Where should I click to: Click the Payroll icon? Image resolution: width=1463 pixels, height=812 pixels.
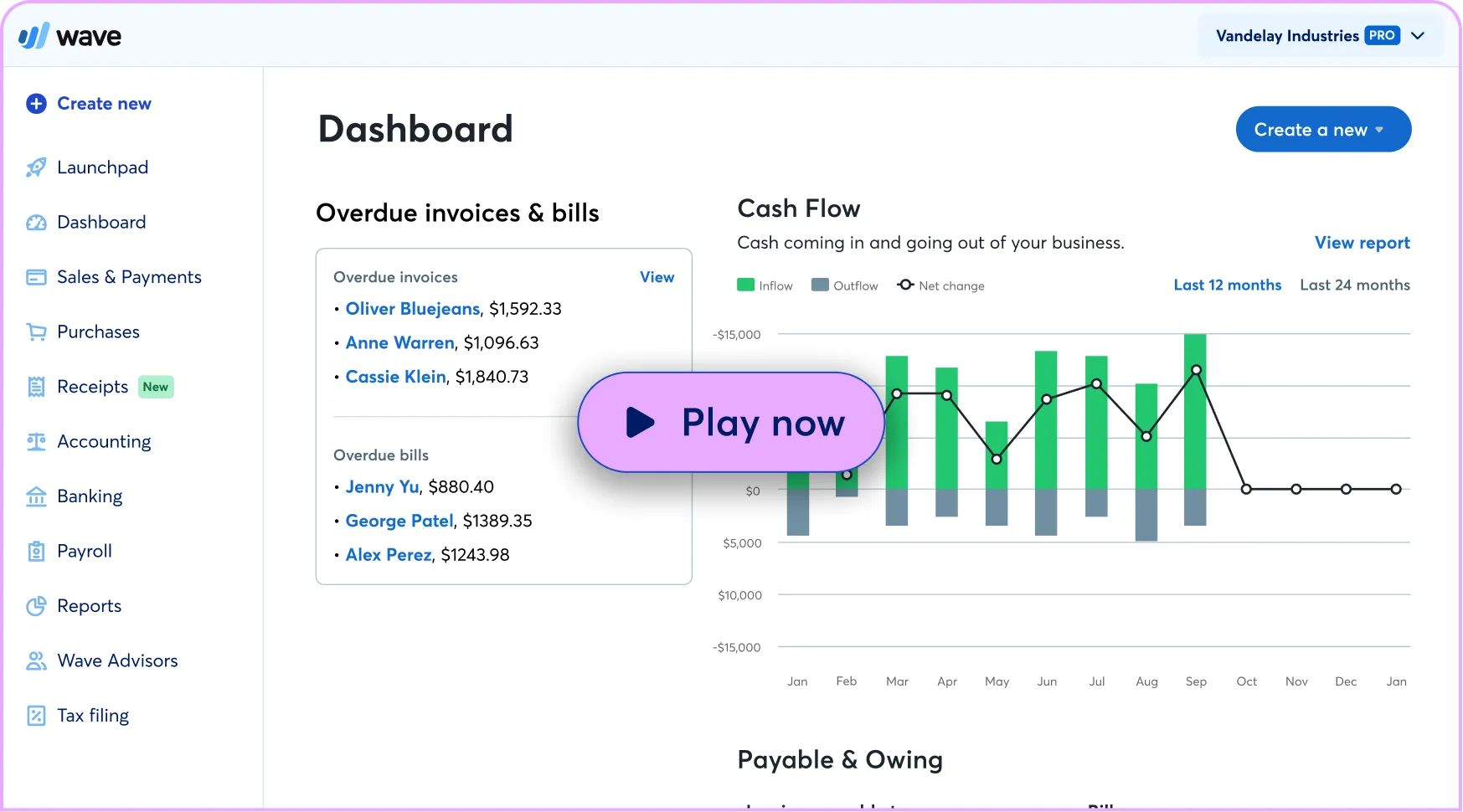click(36, 551)
